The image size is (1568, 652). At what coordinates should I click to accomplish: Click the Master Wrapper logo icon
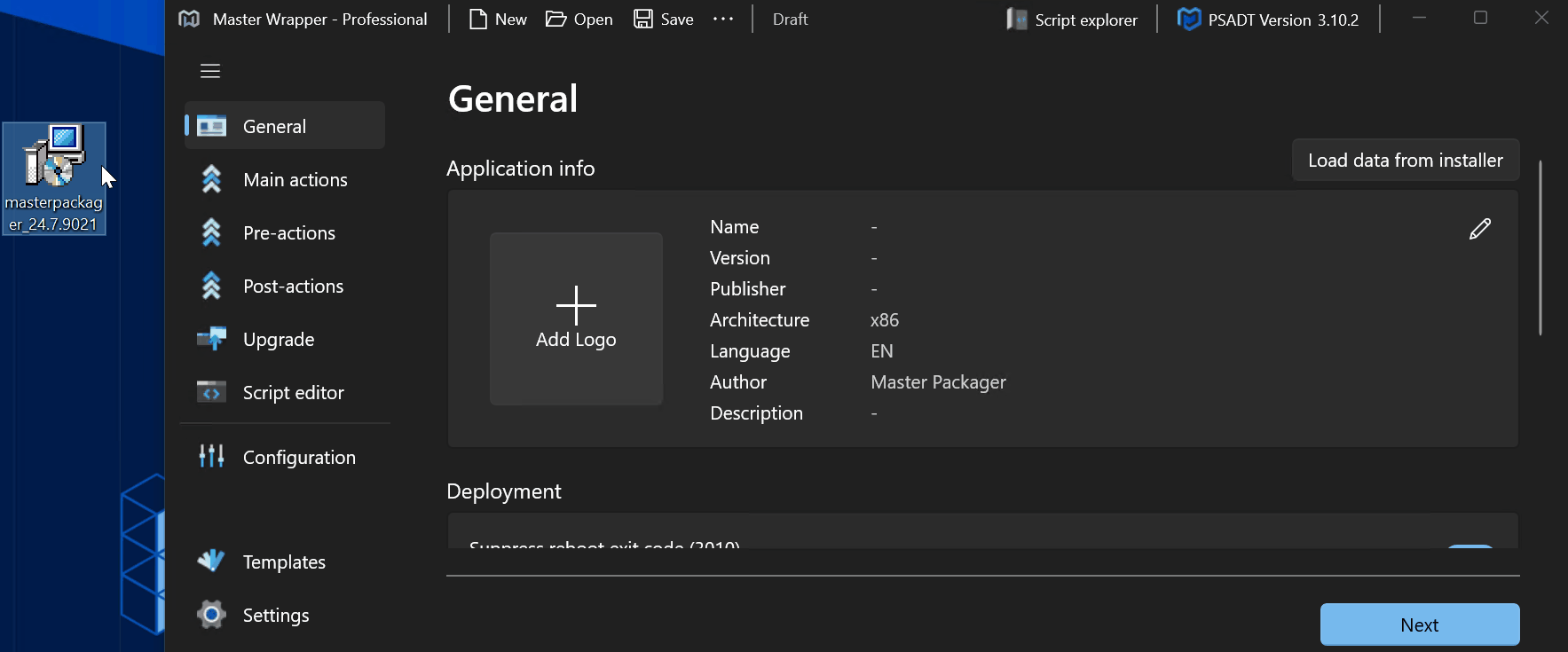click(189, 19)
